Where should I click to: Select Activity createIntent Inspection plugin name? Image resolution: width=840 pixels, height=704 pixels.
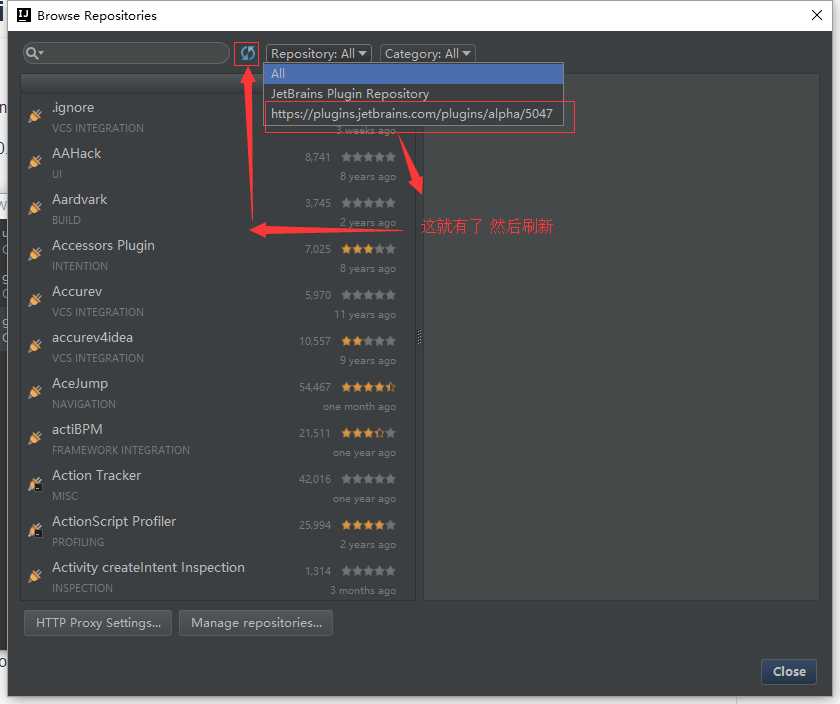(x=148, y=567)
